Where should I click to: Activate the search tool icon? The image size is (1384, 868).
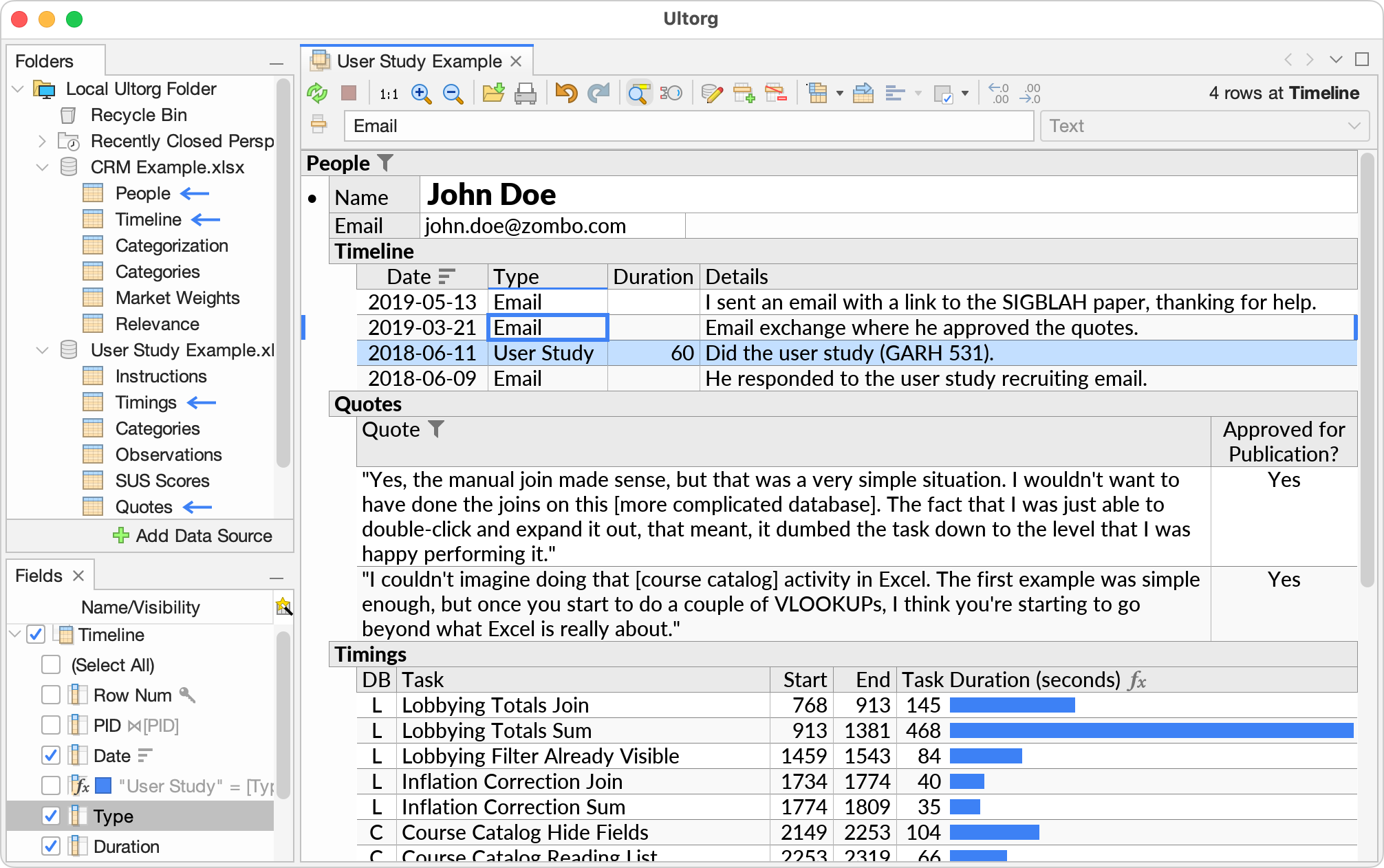638,93
